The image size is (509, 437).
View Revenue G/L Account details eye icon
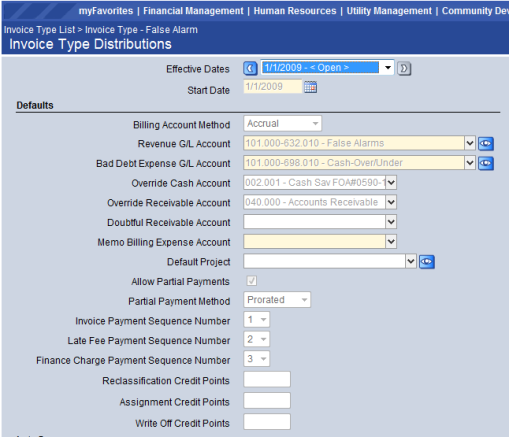(486, 144)
